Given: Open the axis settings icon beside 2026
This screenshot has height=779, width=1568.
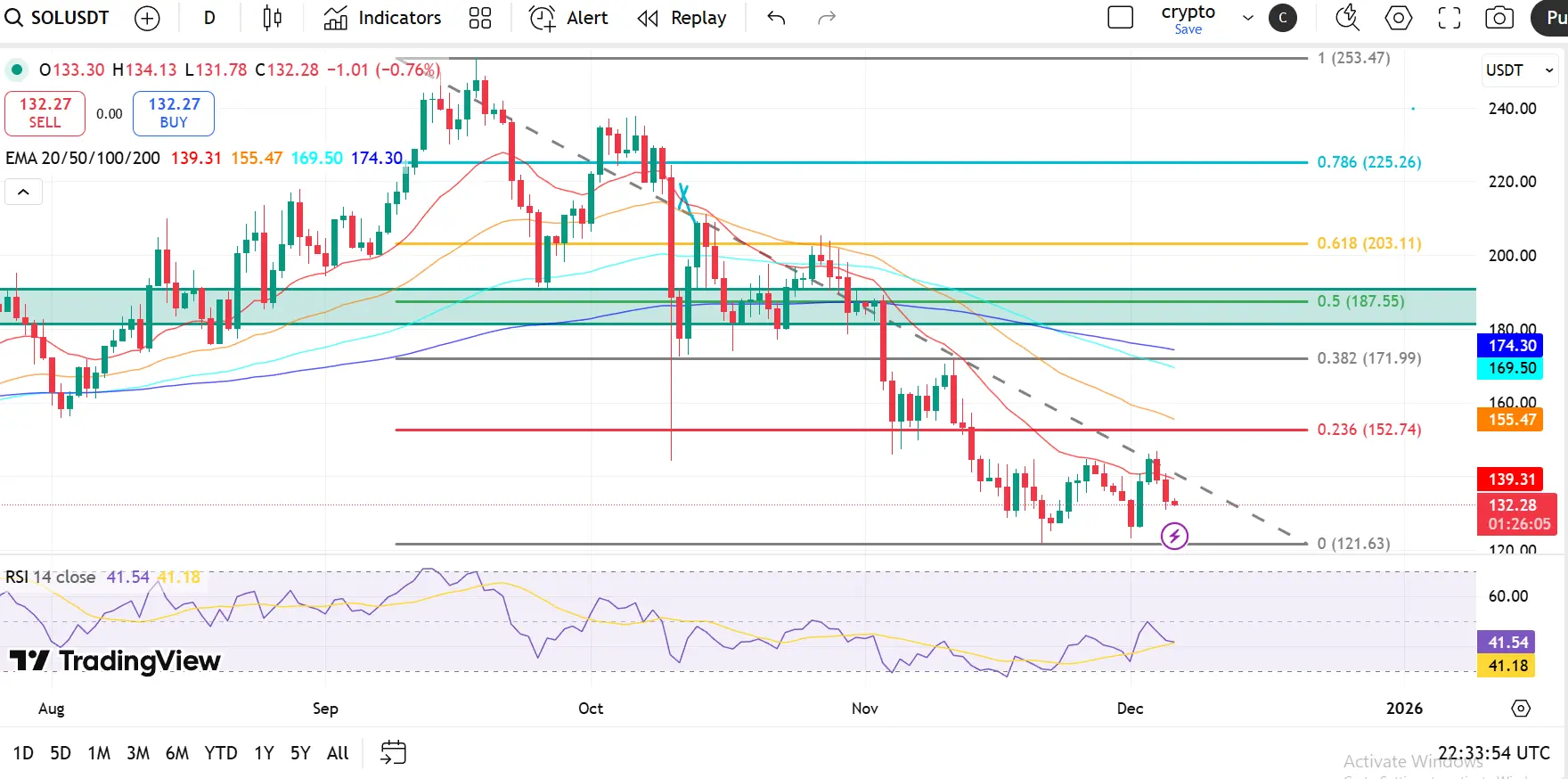Looking at the screenshot, I should (1521, 709).
